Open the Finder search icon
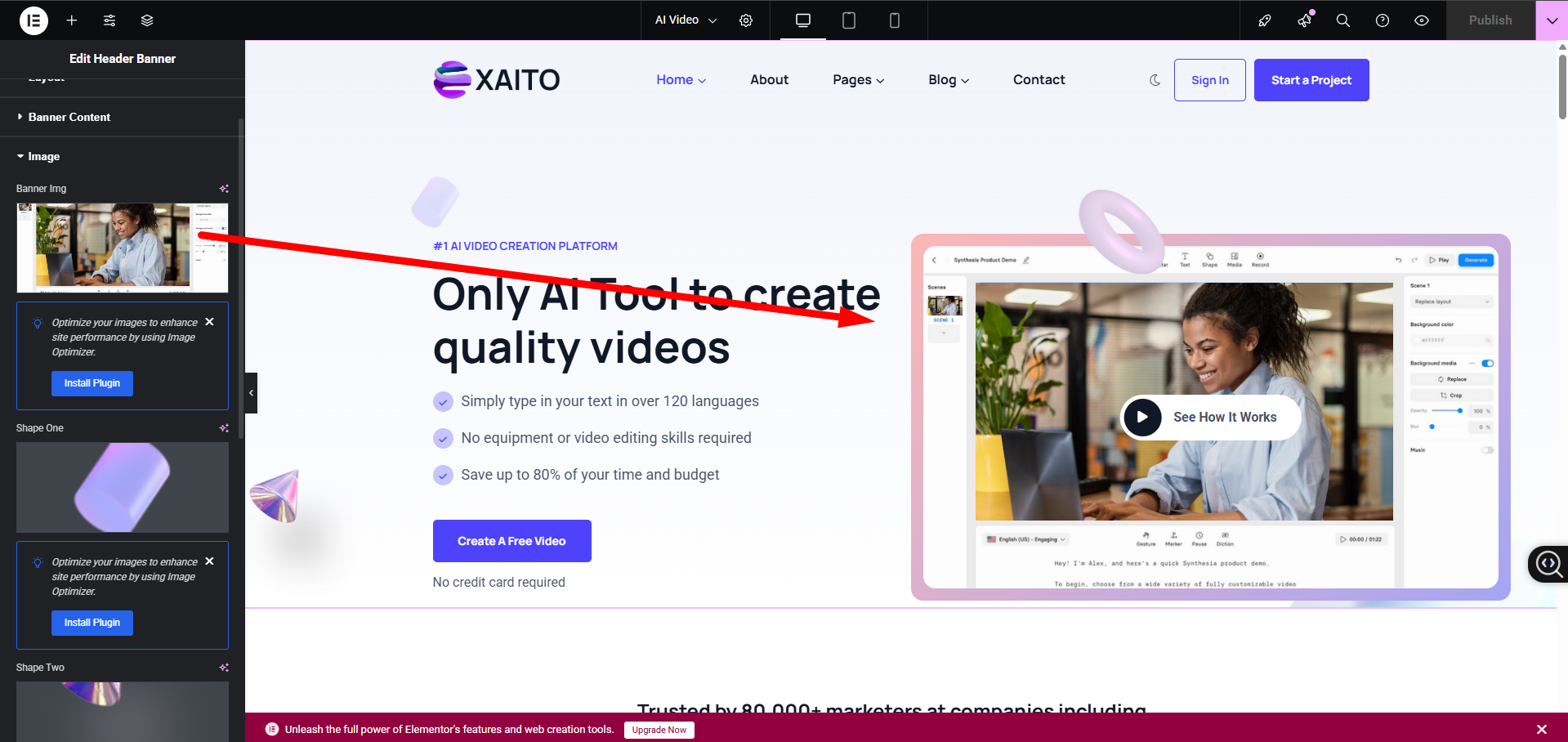Viewport: 1568px width, 742px height. point(1342,20)
